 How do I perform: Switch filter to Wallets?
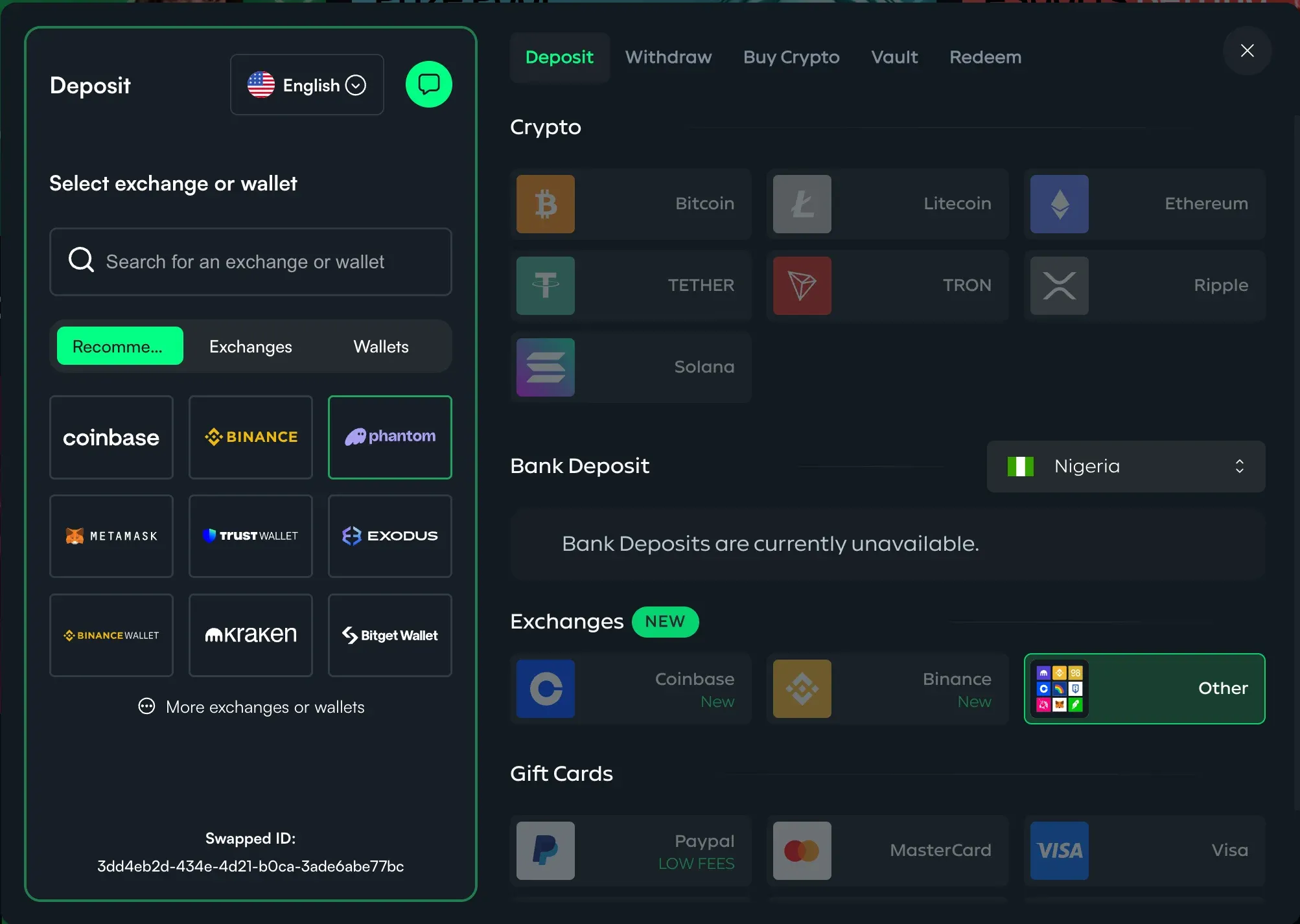point(380,347)
